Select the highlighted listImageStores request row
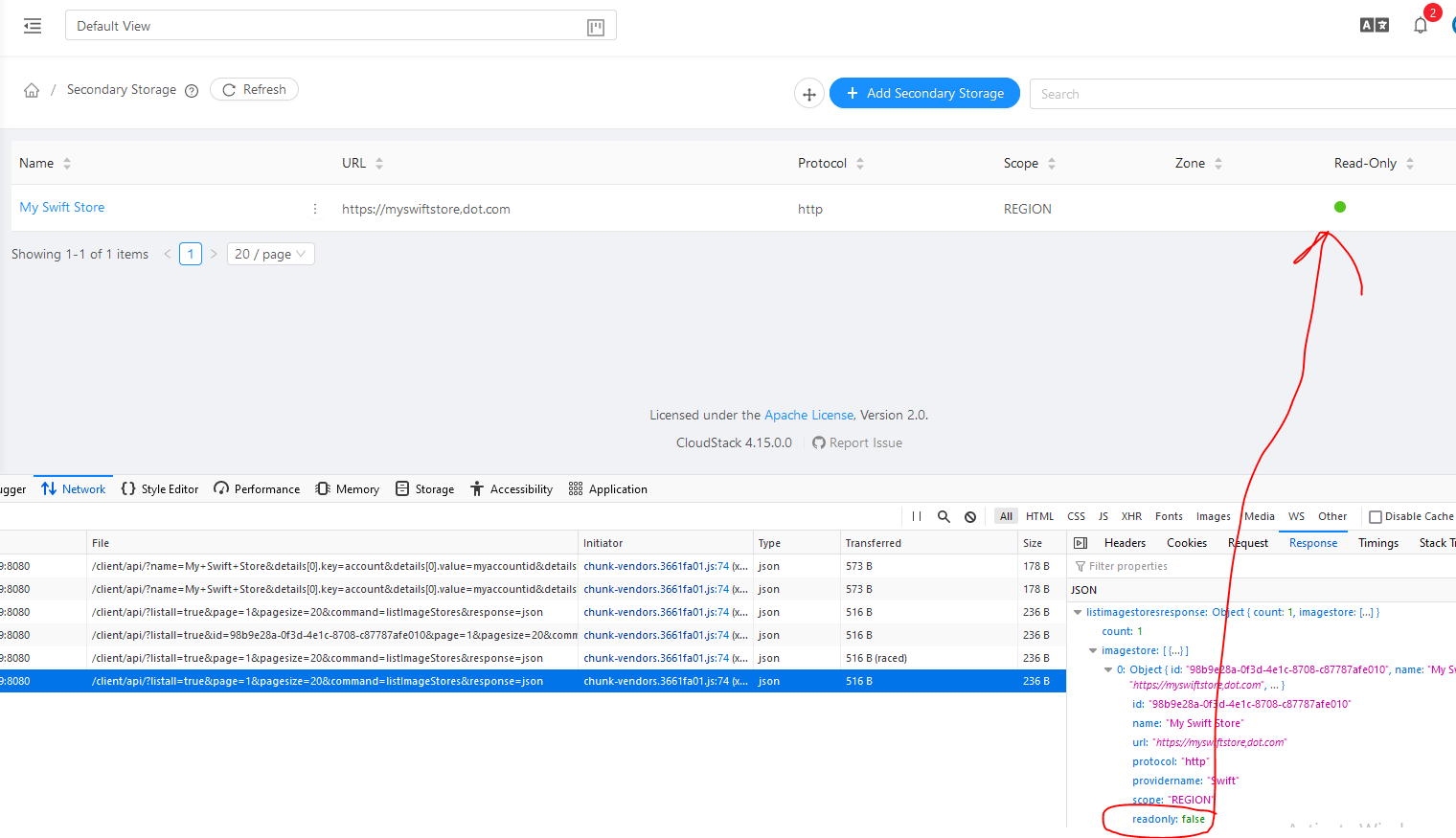 (x=533, y=681)
